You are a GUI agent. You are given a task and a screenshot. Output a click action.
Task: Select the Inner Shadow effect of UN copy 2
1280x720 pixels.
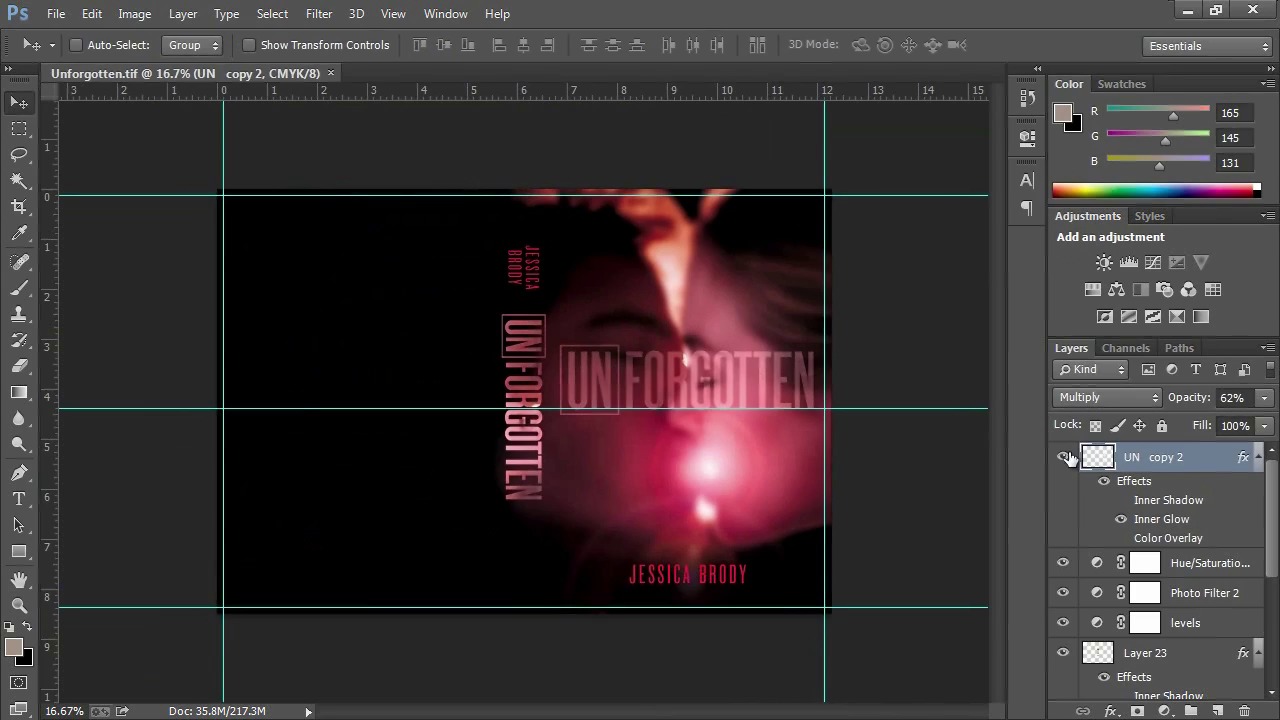pos(1168,500)
